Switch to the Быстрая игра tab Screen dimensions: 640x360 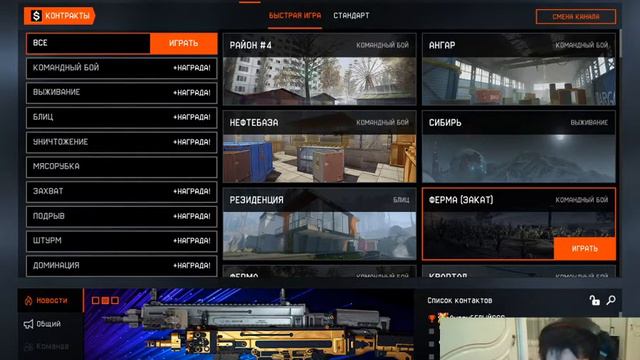pos(295,16)
